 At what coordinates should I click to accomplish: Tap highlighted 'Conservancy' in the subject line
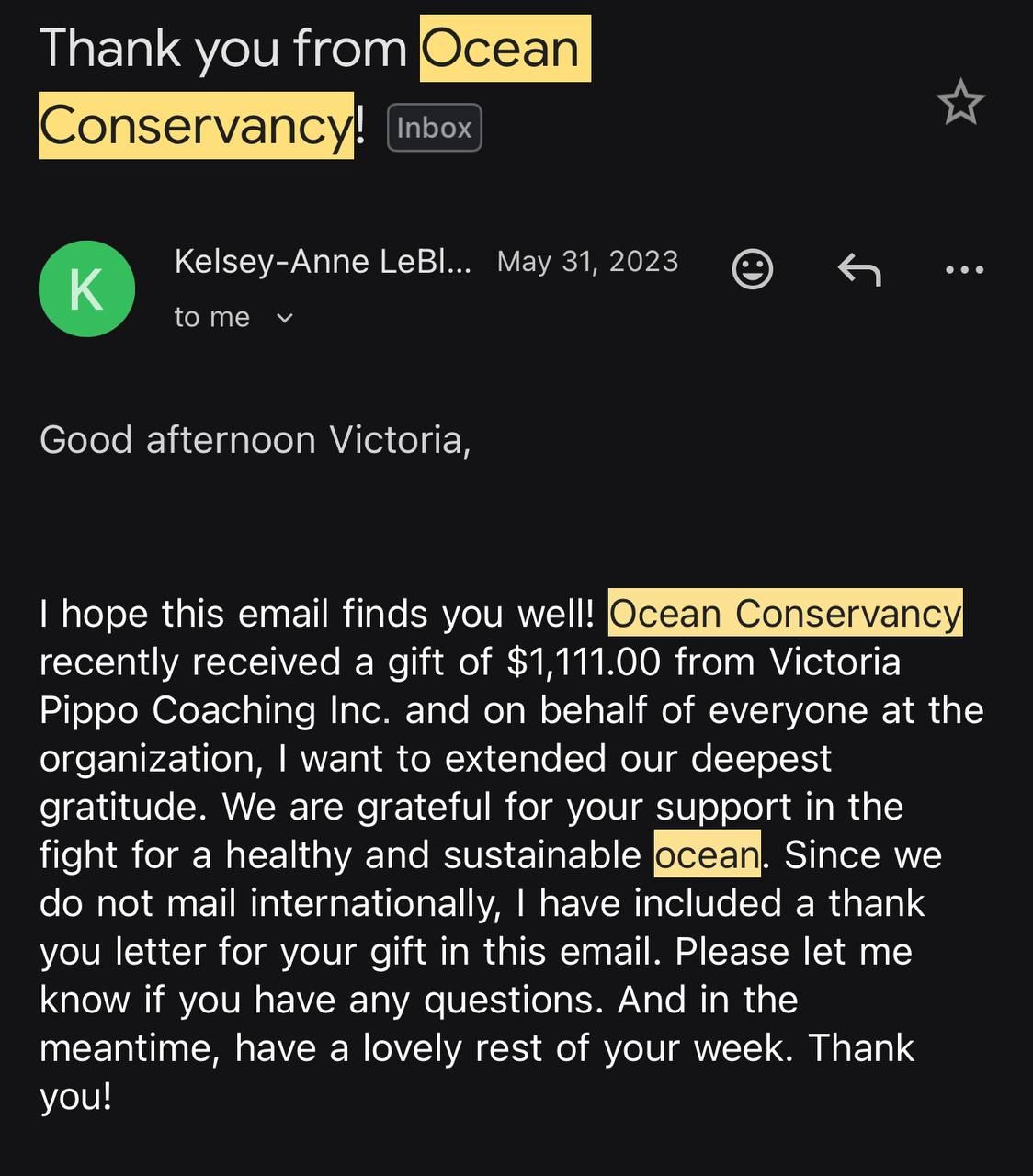point(196,125)
